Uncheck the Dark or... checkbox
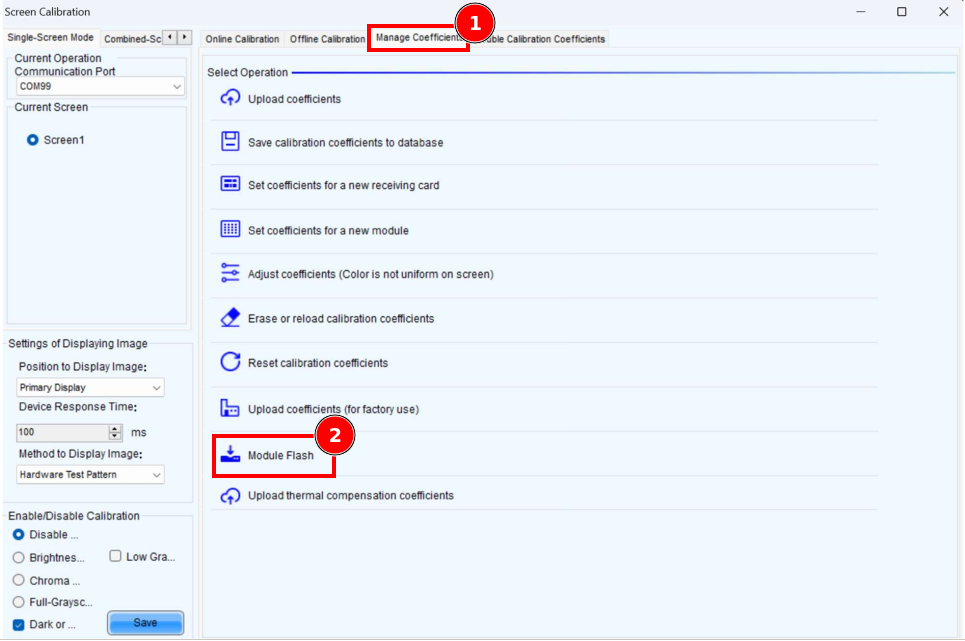965x641 pixels. 19,625
